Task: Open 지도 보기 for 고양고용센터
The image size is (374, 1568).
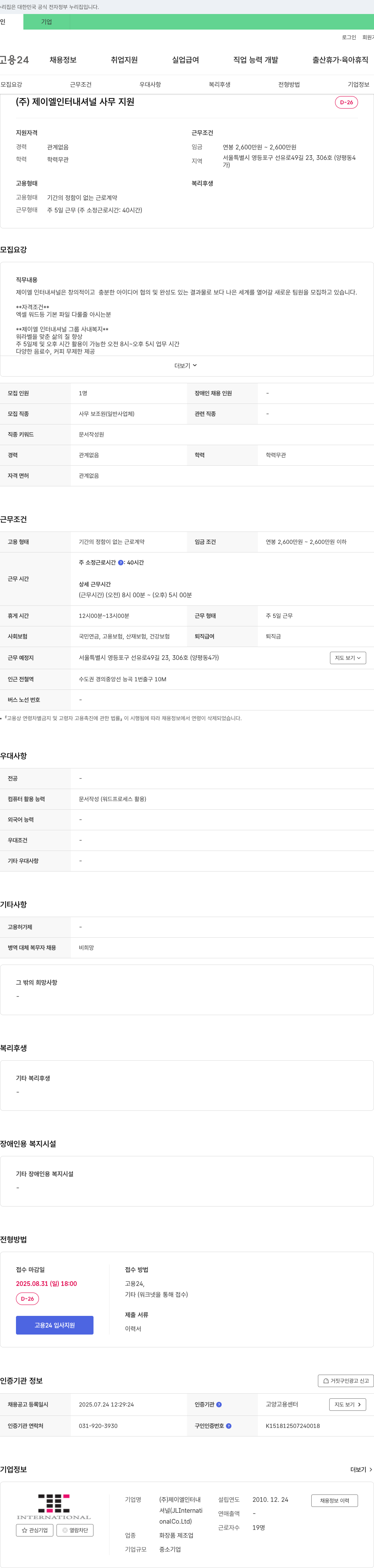Action: coord(348,1404)
